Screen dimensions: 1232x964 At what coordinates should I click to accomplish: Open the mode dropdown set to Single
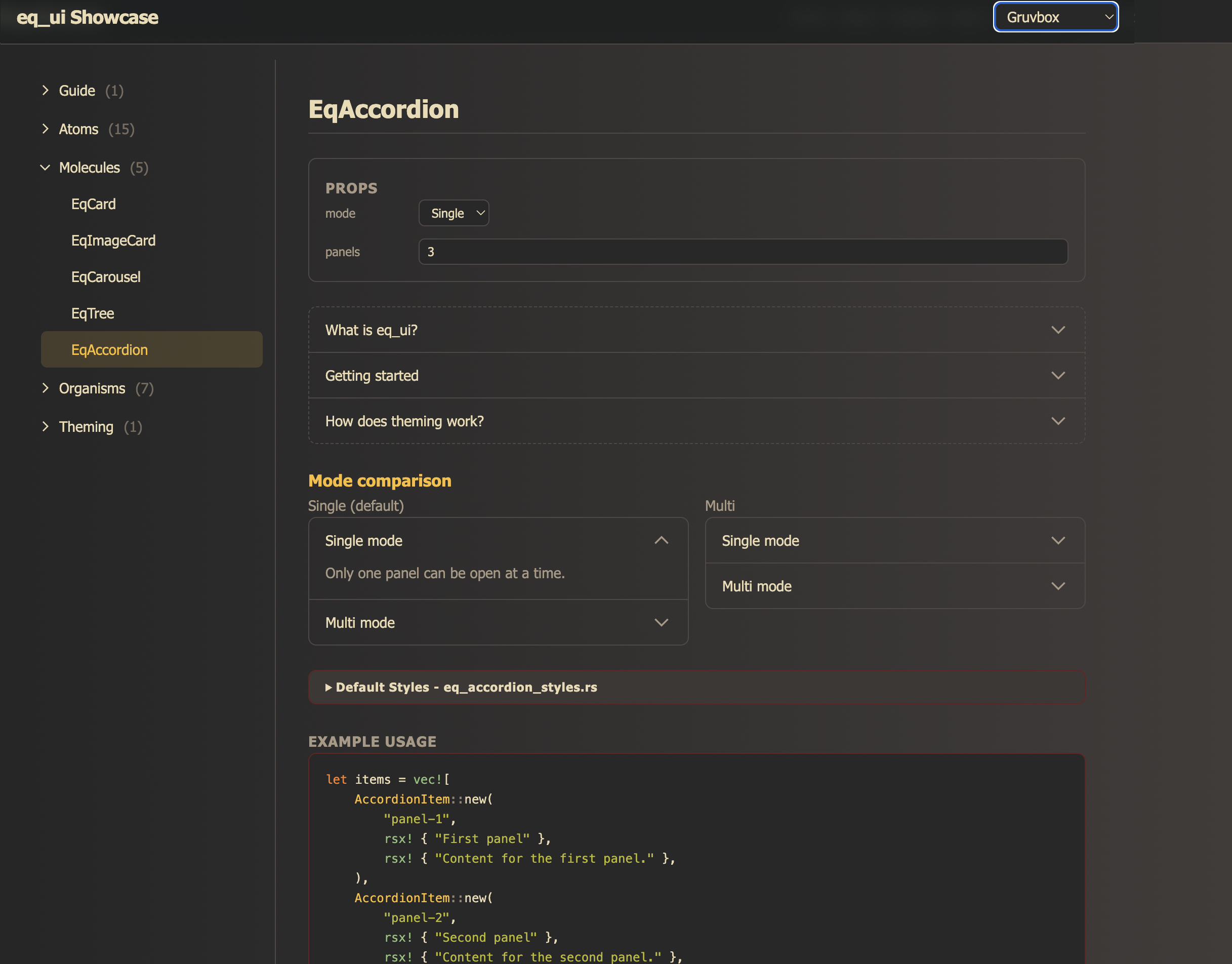tap(454, 213)
